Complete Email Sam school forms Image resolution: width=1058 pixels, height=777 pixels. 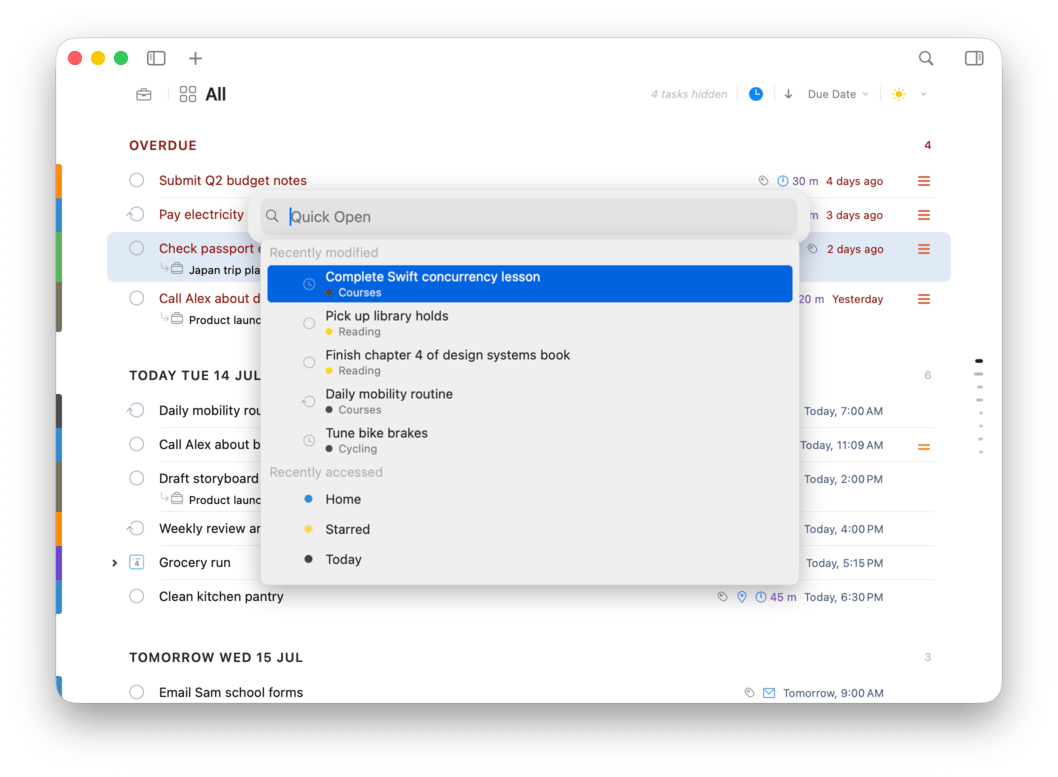point(136,692)
